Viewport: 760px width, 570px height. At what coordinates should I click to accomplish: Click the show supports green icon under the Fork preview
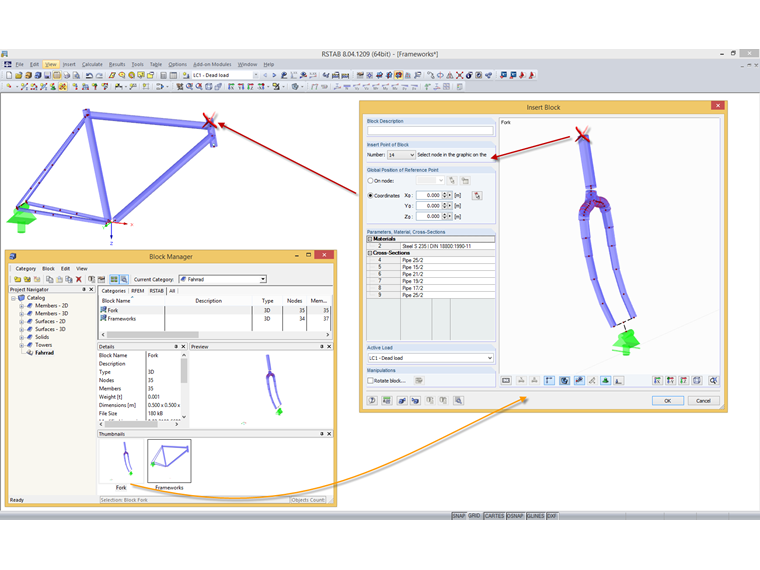(605, 380)
